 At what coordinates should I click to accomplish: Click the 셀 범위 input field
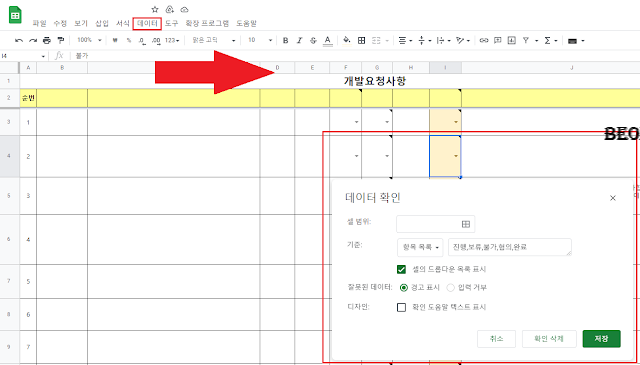click(x=436, y=224)
